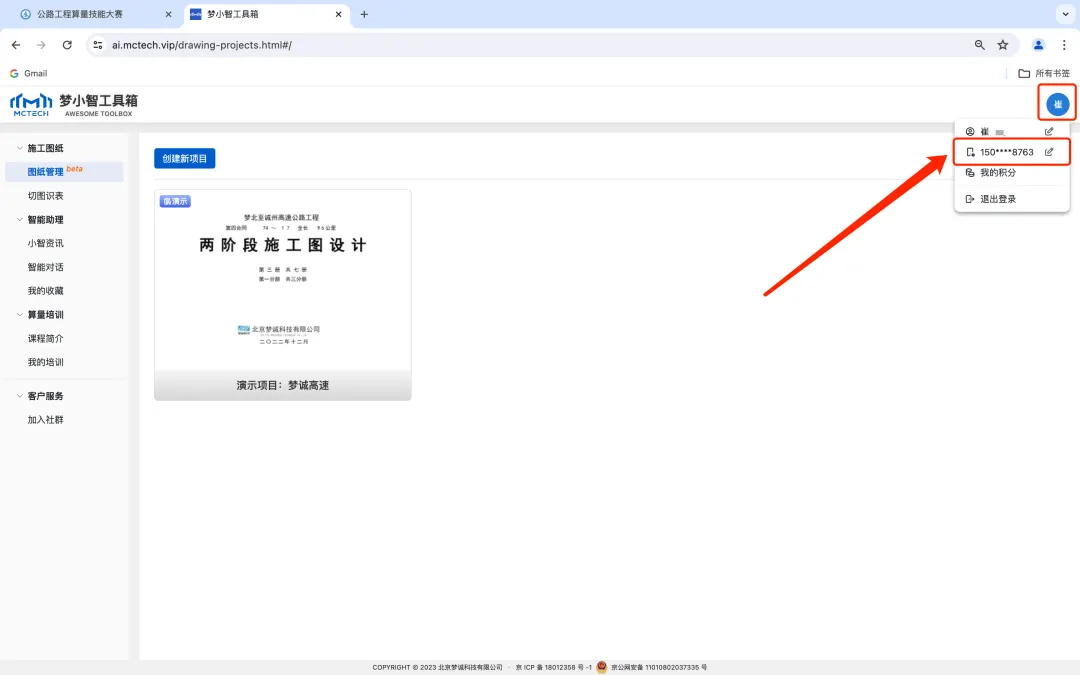Collapse the 智能助理 sidebar section

(20, 219)
